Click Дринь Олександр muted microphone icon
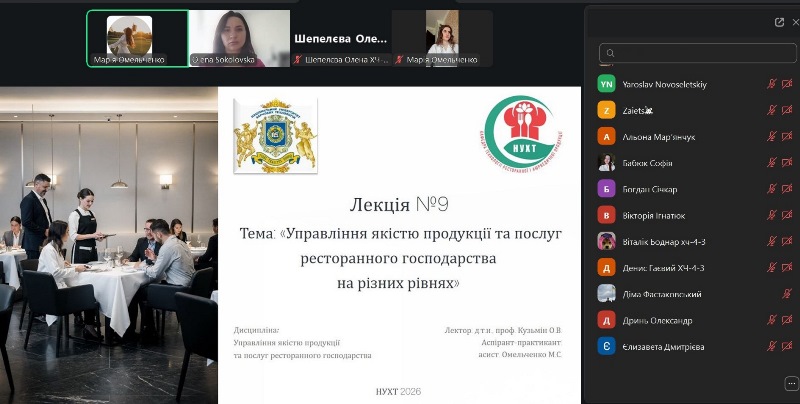 [771, 320]
